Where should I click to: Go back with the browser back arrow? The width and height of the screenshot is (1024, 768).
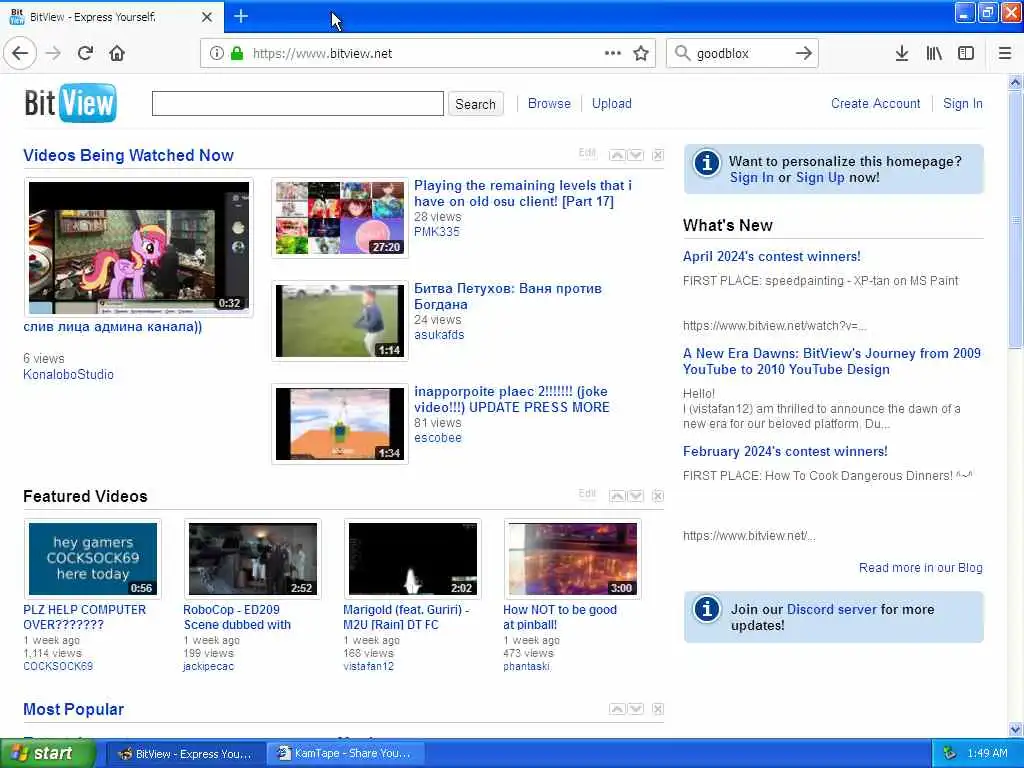(x=20, y=54)
